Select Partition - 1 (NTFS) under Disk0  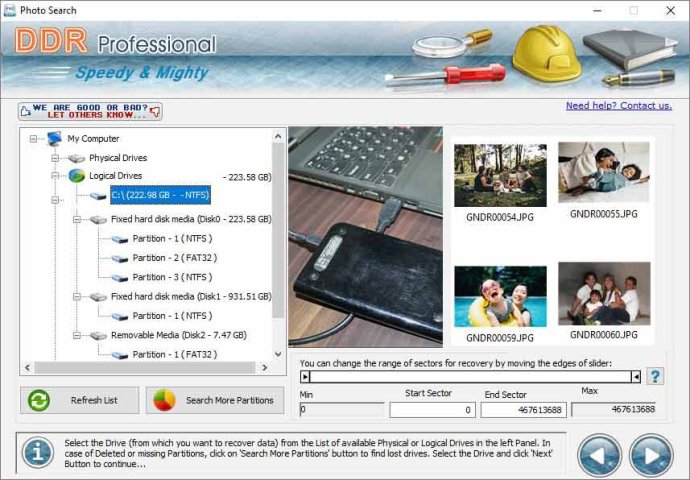tap(172, 238)
